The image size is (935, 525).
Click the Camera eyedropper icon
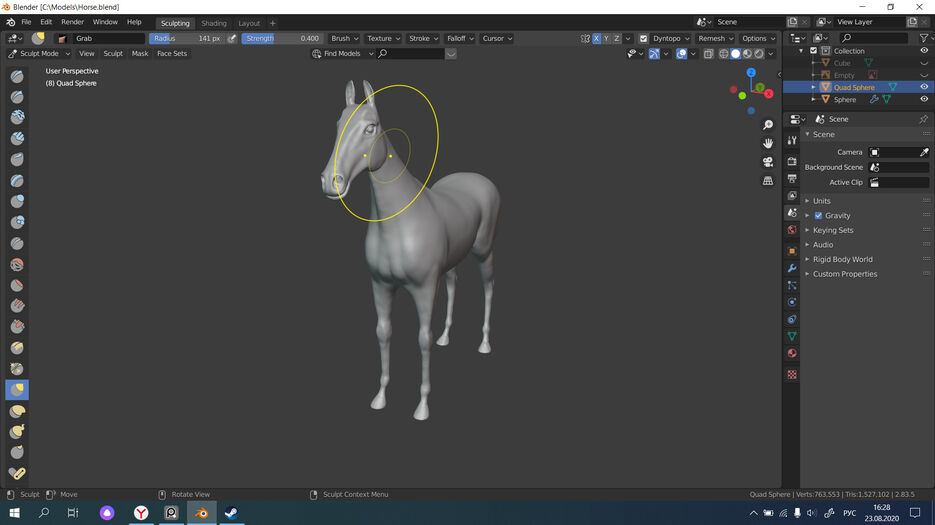(x=924, y=152)
